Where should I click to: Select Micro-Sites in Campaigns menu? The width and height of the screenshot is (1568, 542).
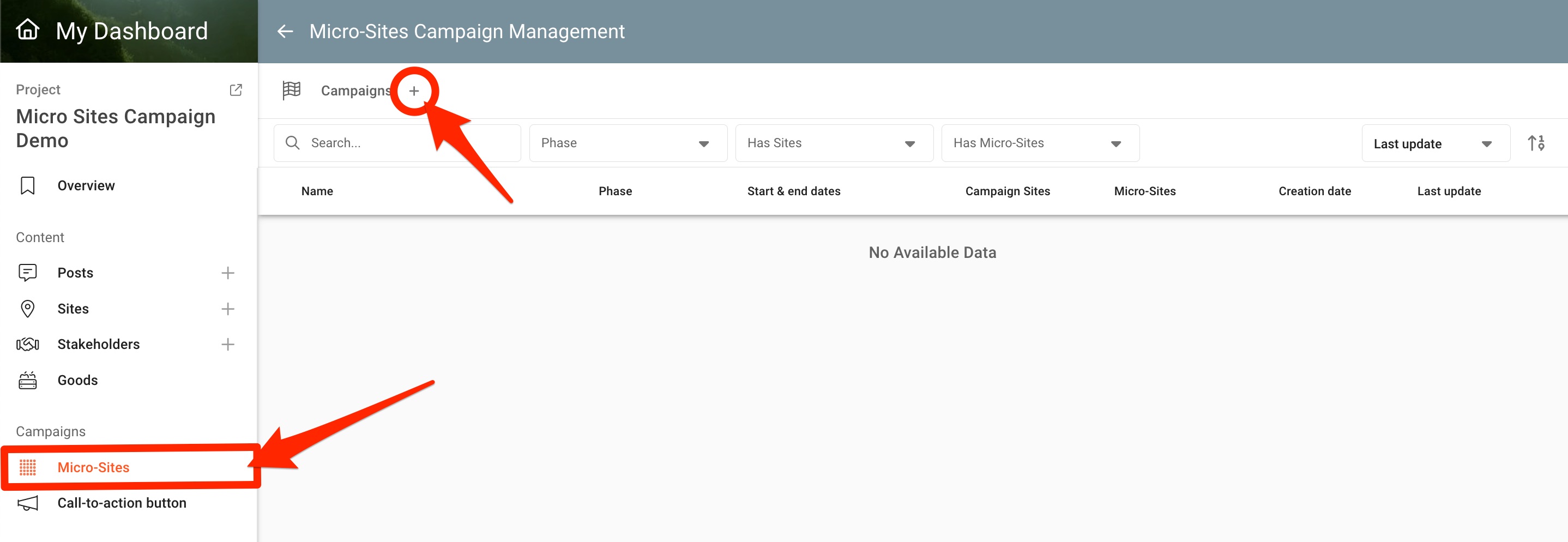coord(93,467)
